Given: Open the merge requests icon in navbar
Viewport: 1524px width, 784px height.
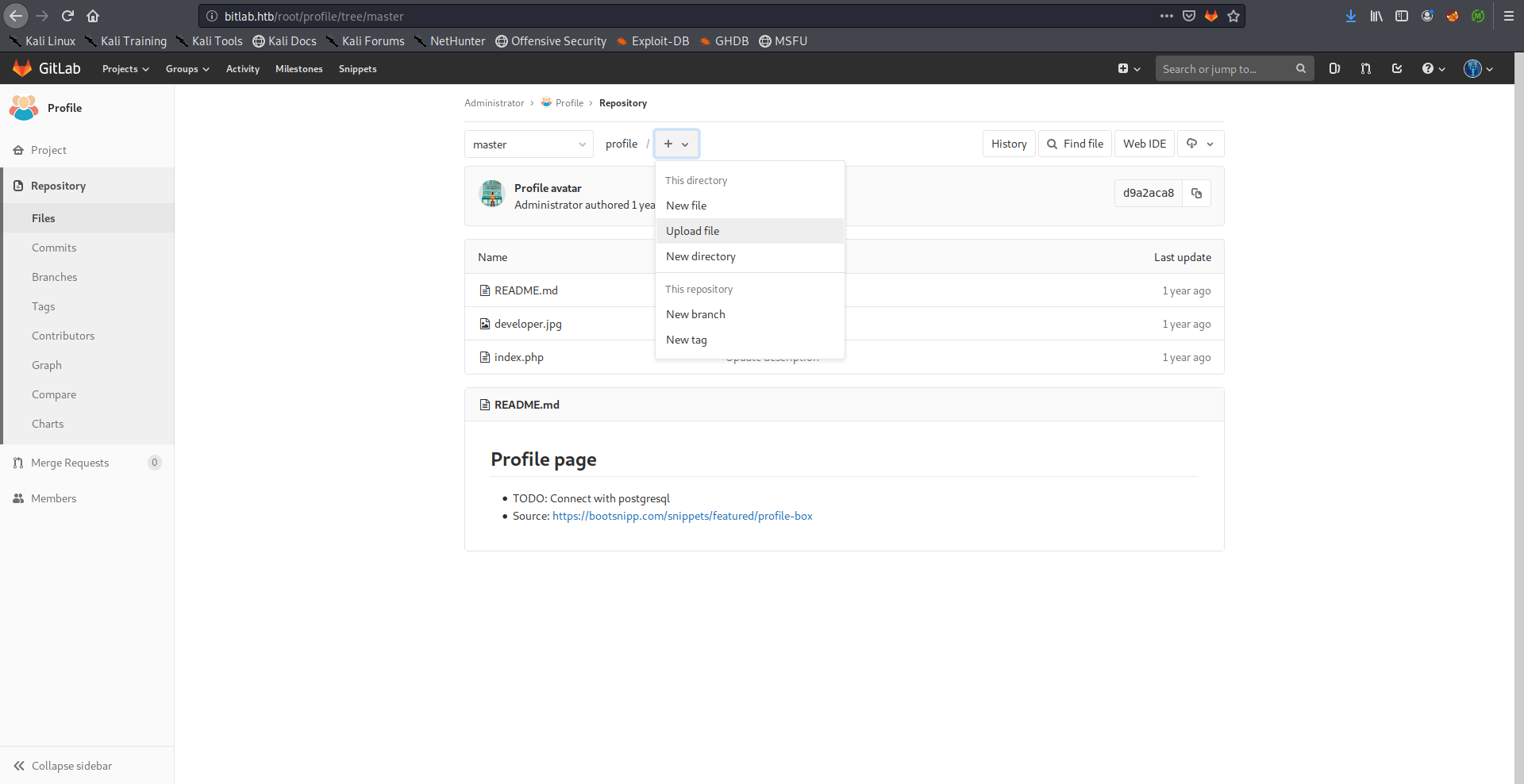Looking at the screenshot, I should coord(1365,69).
